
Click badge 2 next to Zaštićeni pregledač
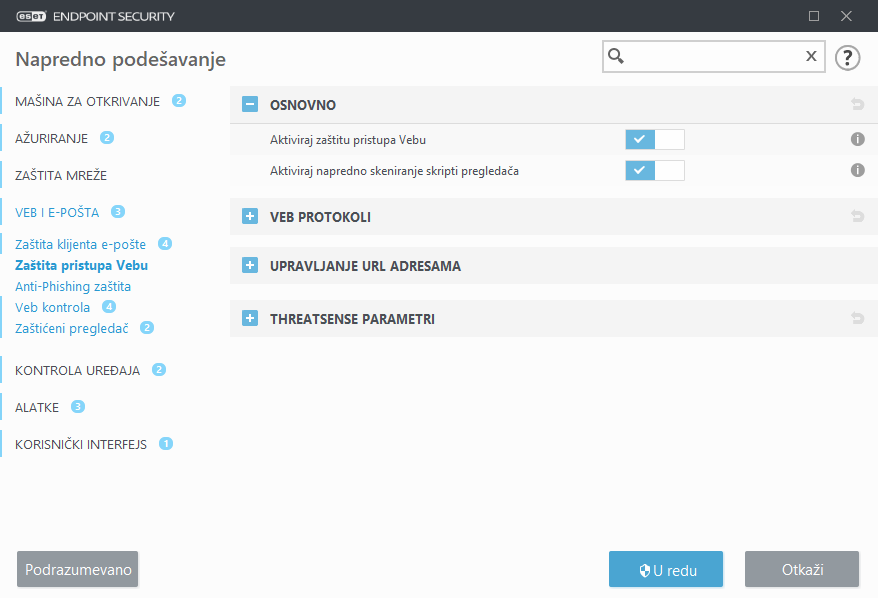click(x=147, y=328)
